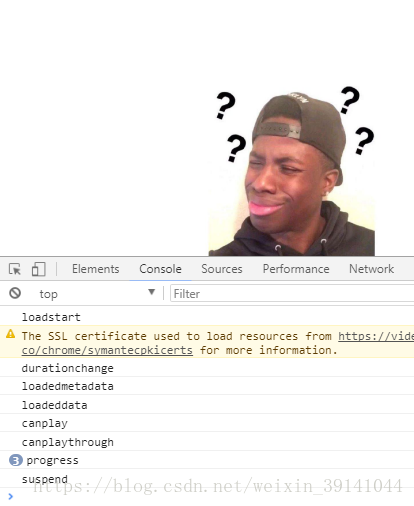Switch to the Network tab
414x506 pixels.
click(x=372, y=269)
